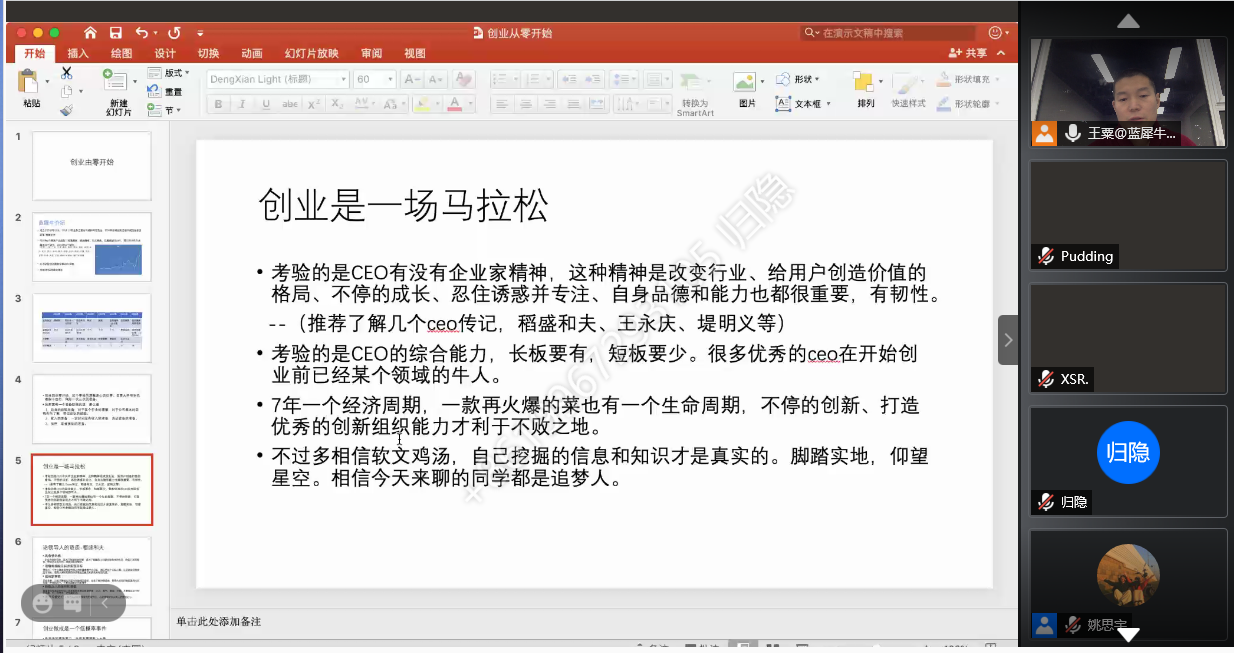This screenshot has width=1234, height=653.
Task: Click the Undo arrow icon
Action: (141, 33)
